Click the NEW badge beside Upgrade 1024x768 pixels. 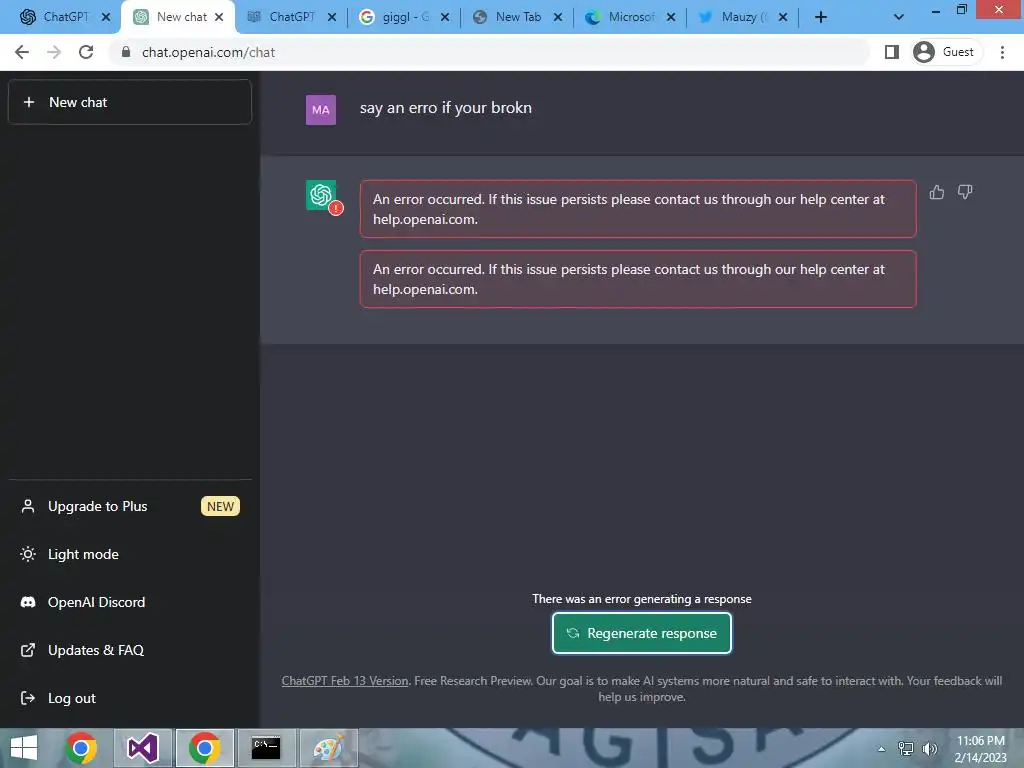(x=220, y=506)
